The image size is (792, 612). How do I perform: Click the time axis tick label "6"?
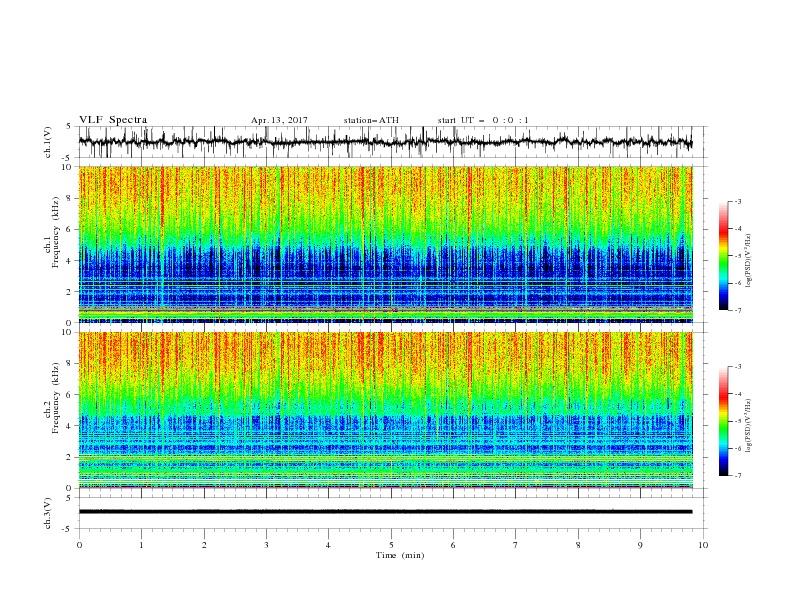453,545
